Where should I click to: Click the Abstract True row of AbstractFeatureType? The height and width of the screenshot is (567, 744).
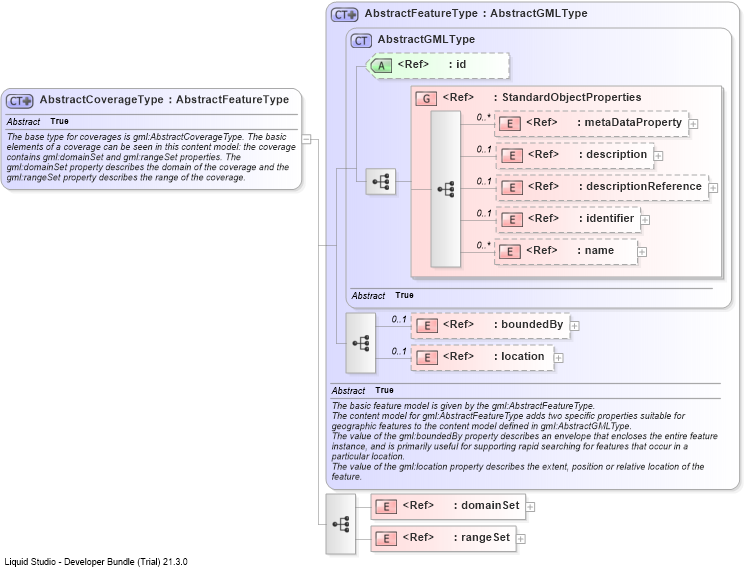(526, 390)
